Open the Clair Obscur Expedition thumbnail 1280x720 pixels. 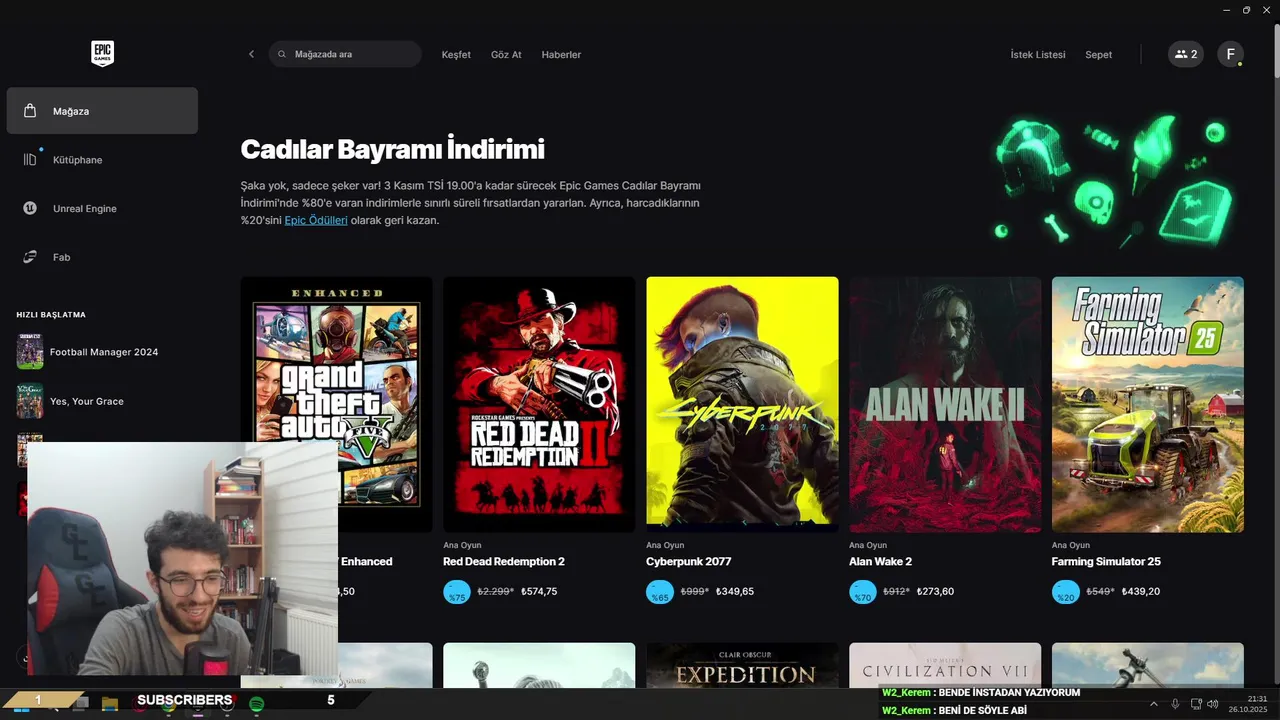click(742, 665)
